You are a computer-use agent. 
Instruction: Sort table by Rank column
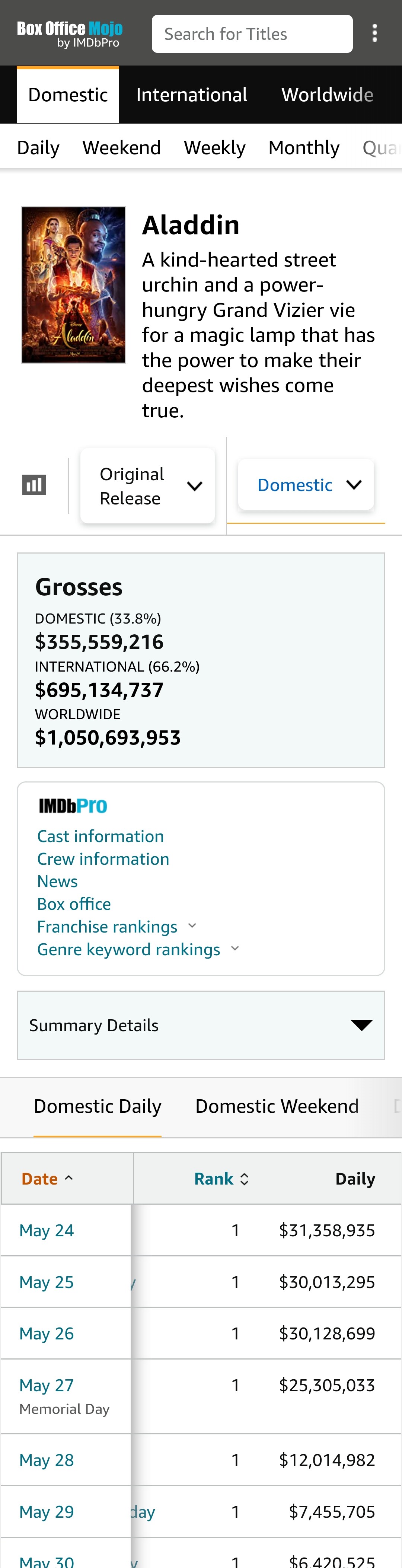click(x=221, y=1179)
